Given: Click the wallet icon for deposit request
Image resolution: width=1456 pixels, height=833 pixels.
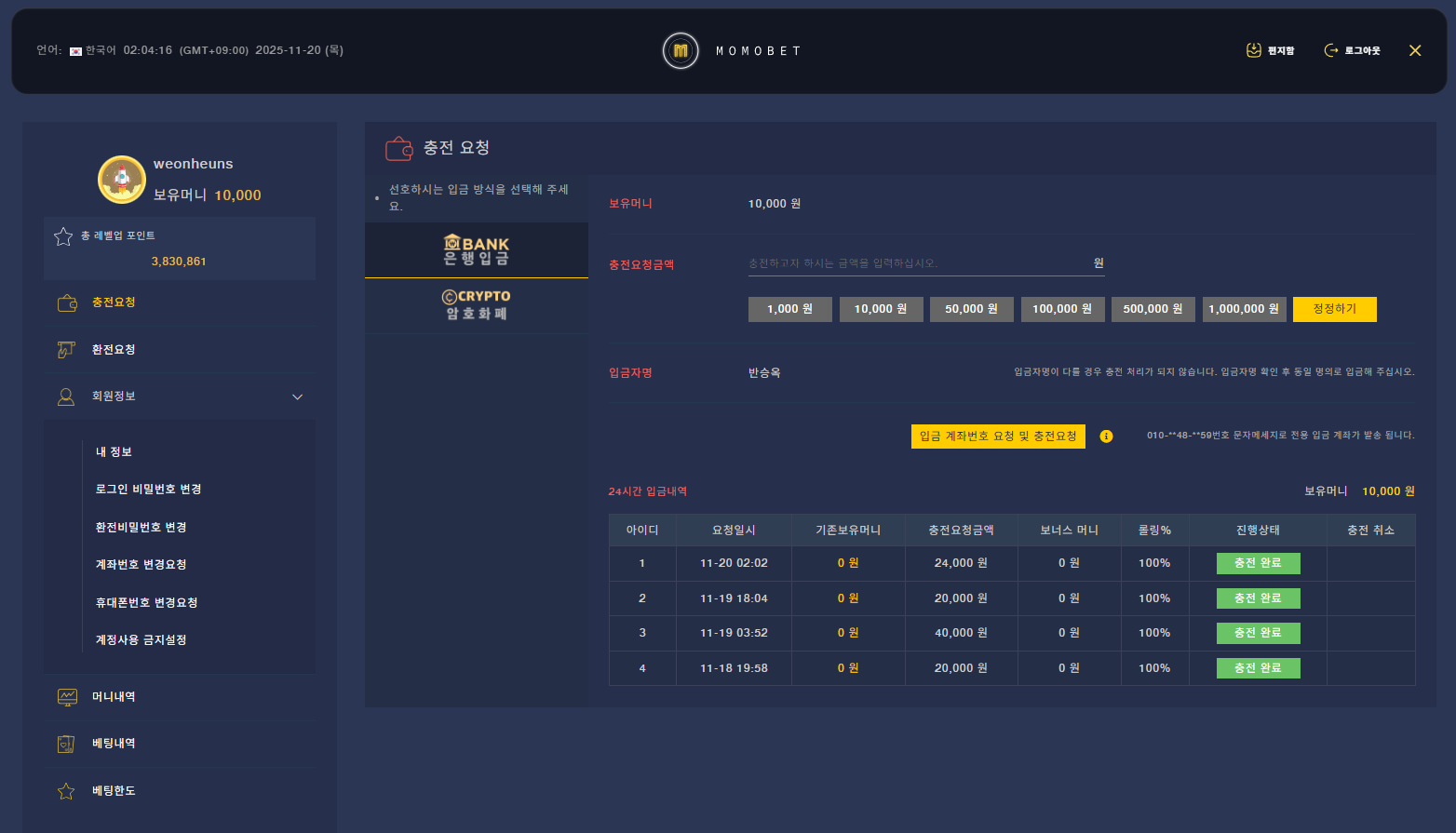Looking at the screenshot, I should point(67,302).
